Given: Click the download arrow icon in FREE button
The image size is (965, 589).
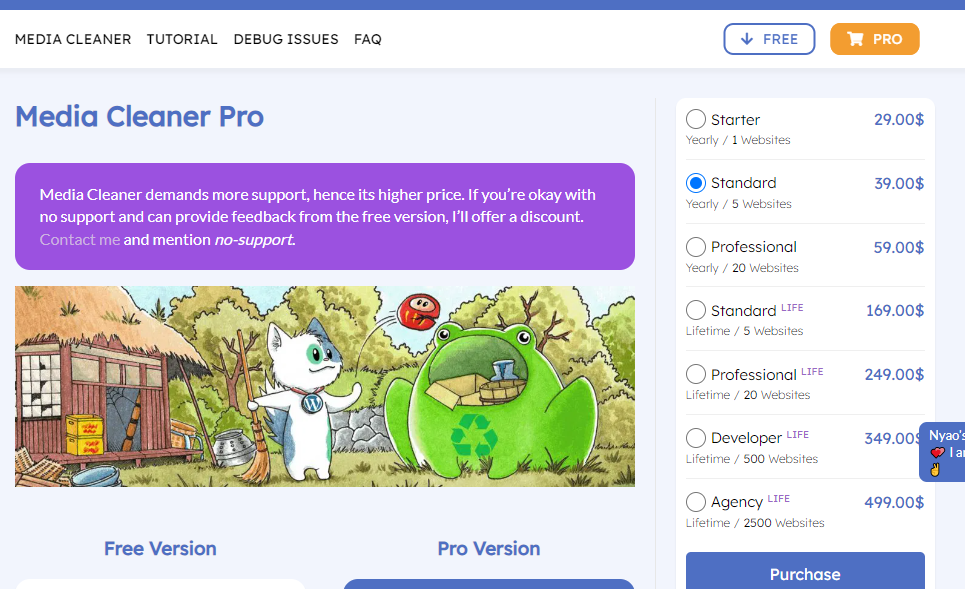Looking at the screenshot, I should (x=746, y=39).
